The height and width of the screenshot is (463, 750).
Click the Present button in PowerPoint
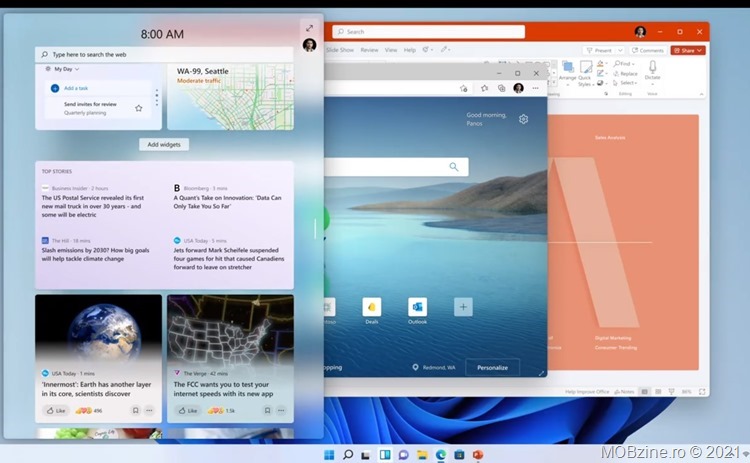point(599,50)
